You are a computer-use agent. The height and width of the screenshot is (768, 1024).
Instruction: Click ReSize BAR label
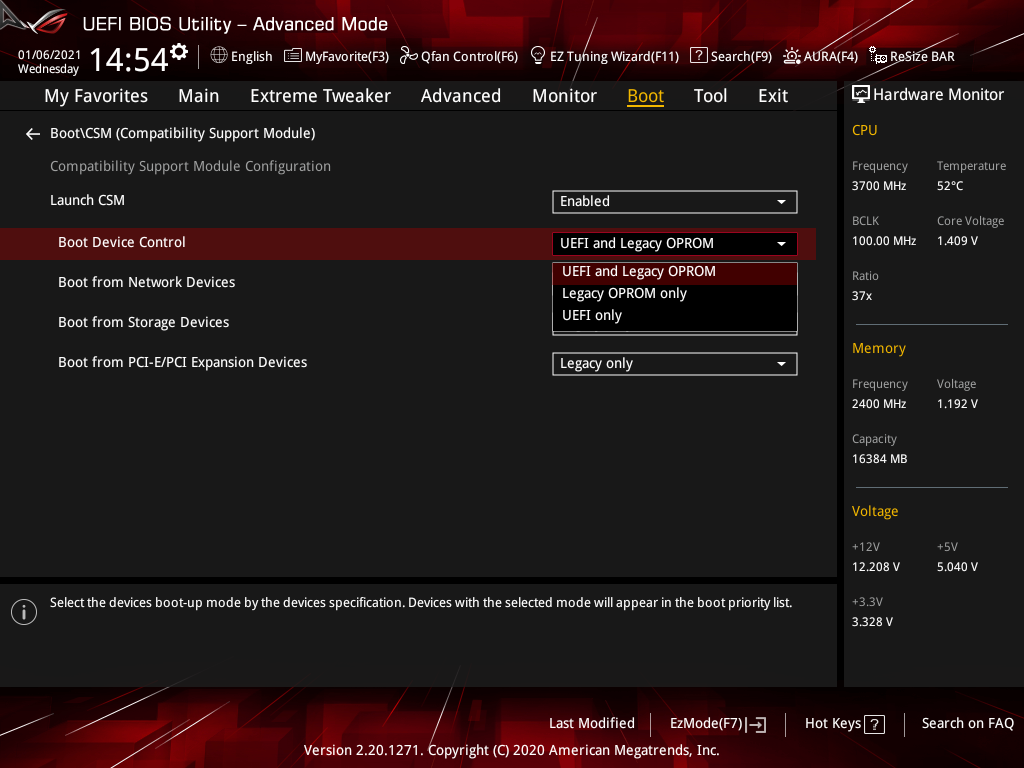(x=922, y=57)
